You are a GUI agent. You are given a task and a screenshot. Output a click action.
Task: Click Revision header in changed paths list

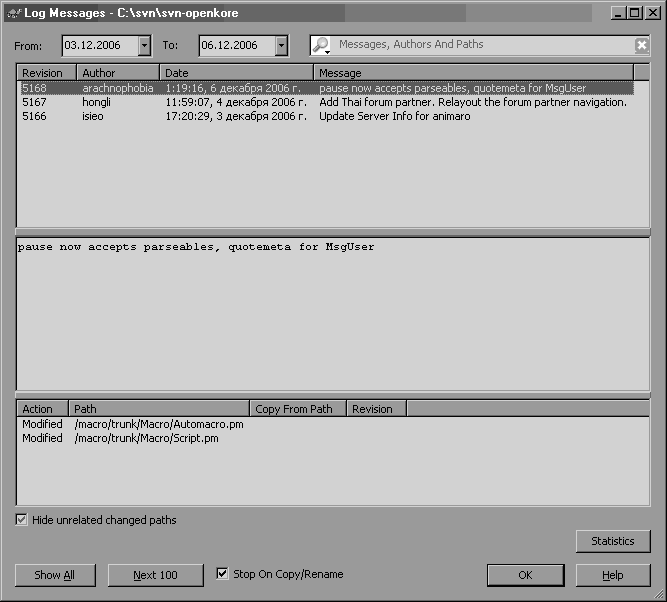(x=376, y=409)
